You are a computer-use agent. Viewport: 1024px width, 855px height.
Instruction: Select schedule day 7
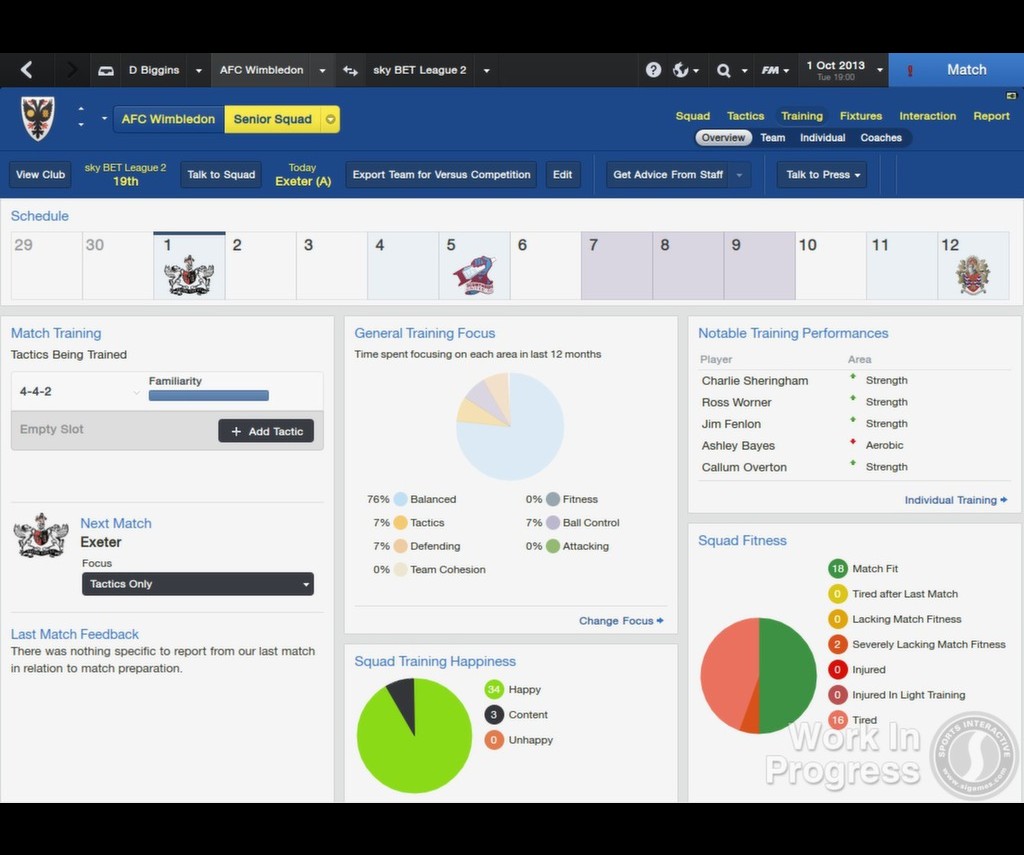pyautogui.click(x=616, y=266)
